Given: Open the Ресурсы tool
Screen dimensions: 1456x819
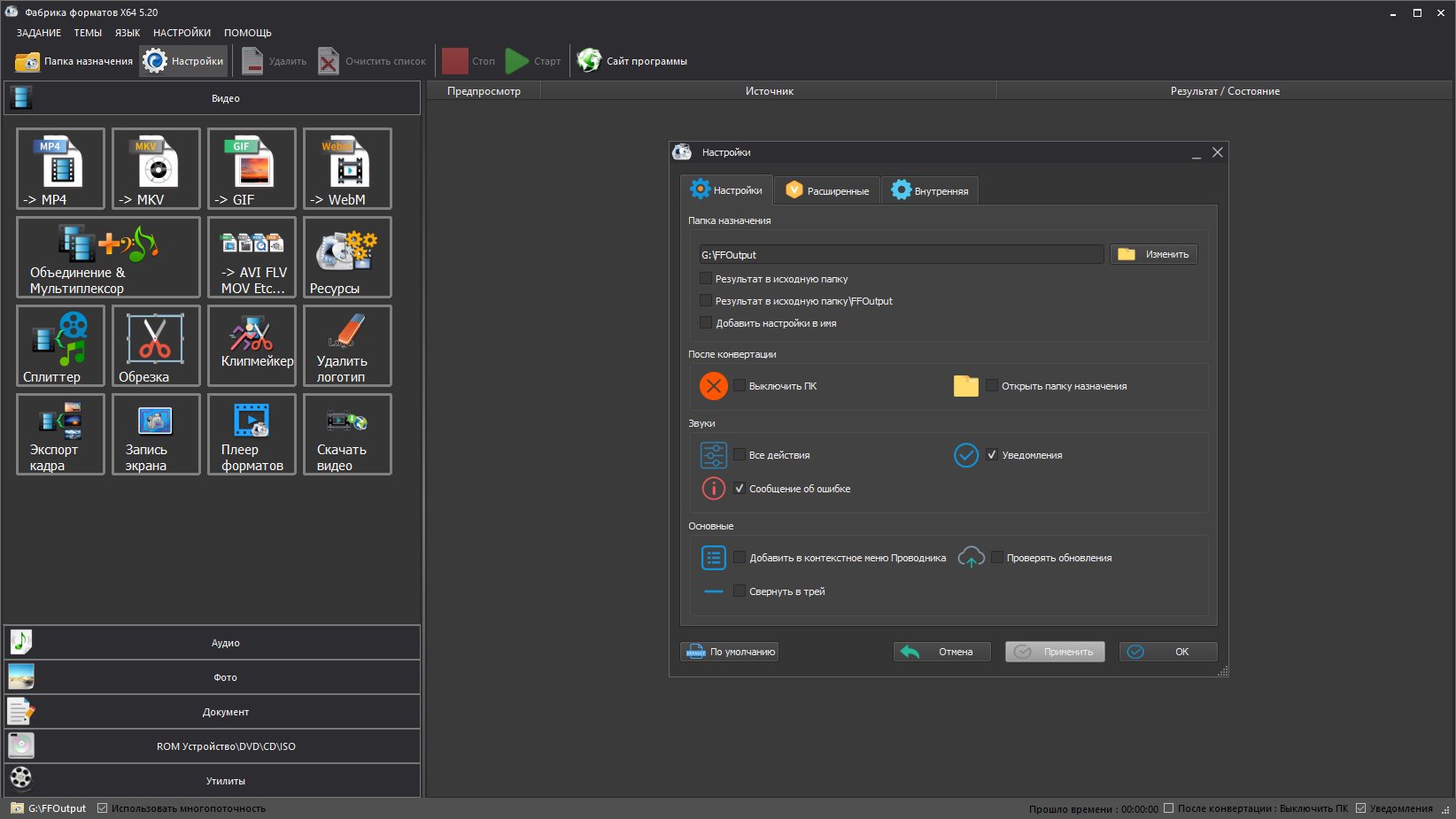Looking at the screenshot, I should tap(347, 257).
